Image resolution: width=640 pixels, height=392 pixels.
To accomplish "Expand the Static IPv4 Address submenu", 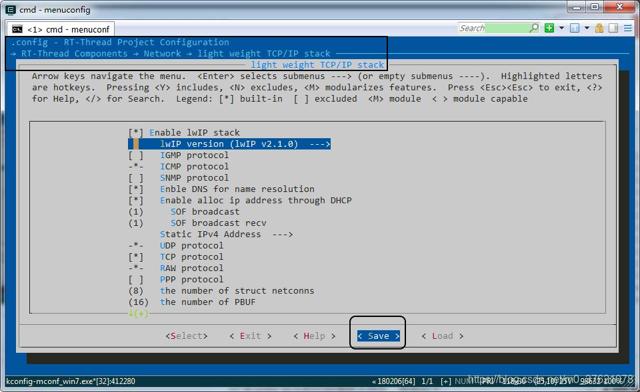I will tap(226, 234).
